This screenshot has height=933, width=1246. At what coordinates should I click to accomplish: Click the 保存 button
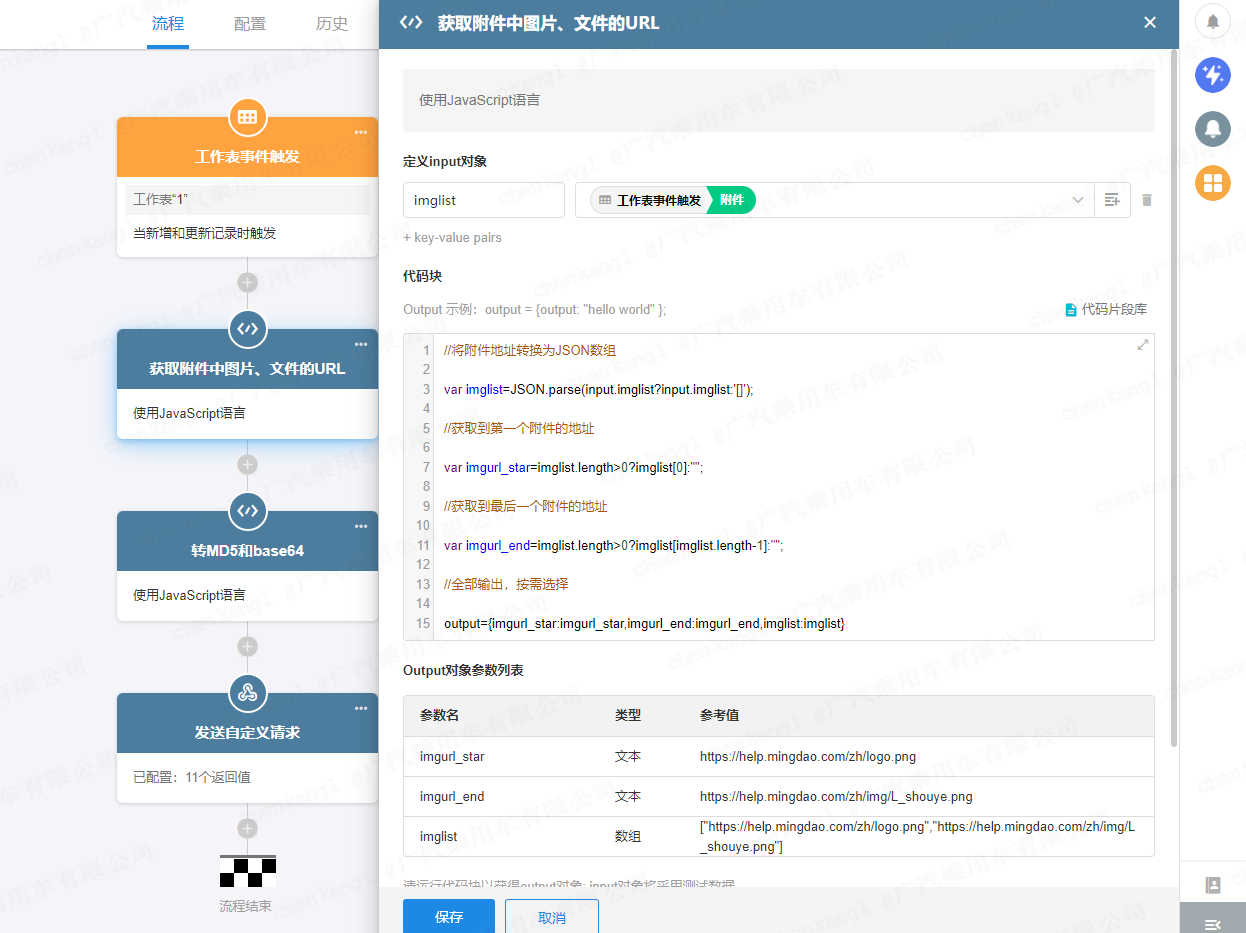(x=449, y=917)
